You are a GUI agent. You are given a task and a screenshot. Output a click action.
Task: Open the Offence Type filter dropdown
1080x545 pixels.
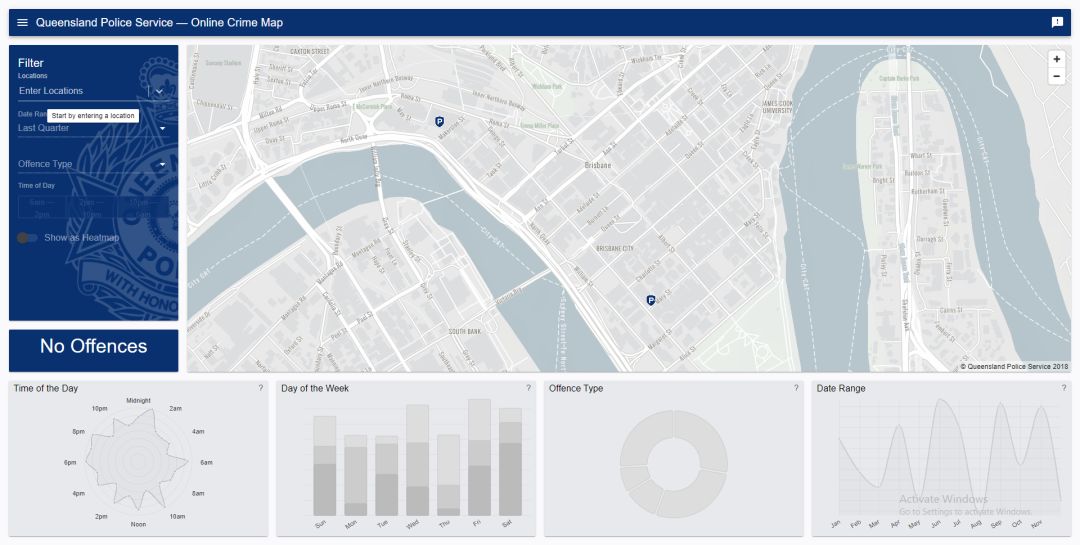pos(93,164)
